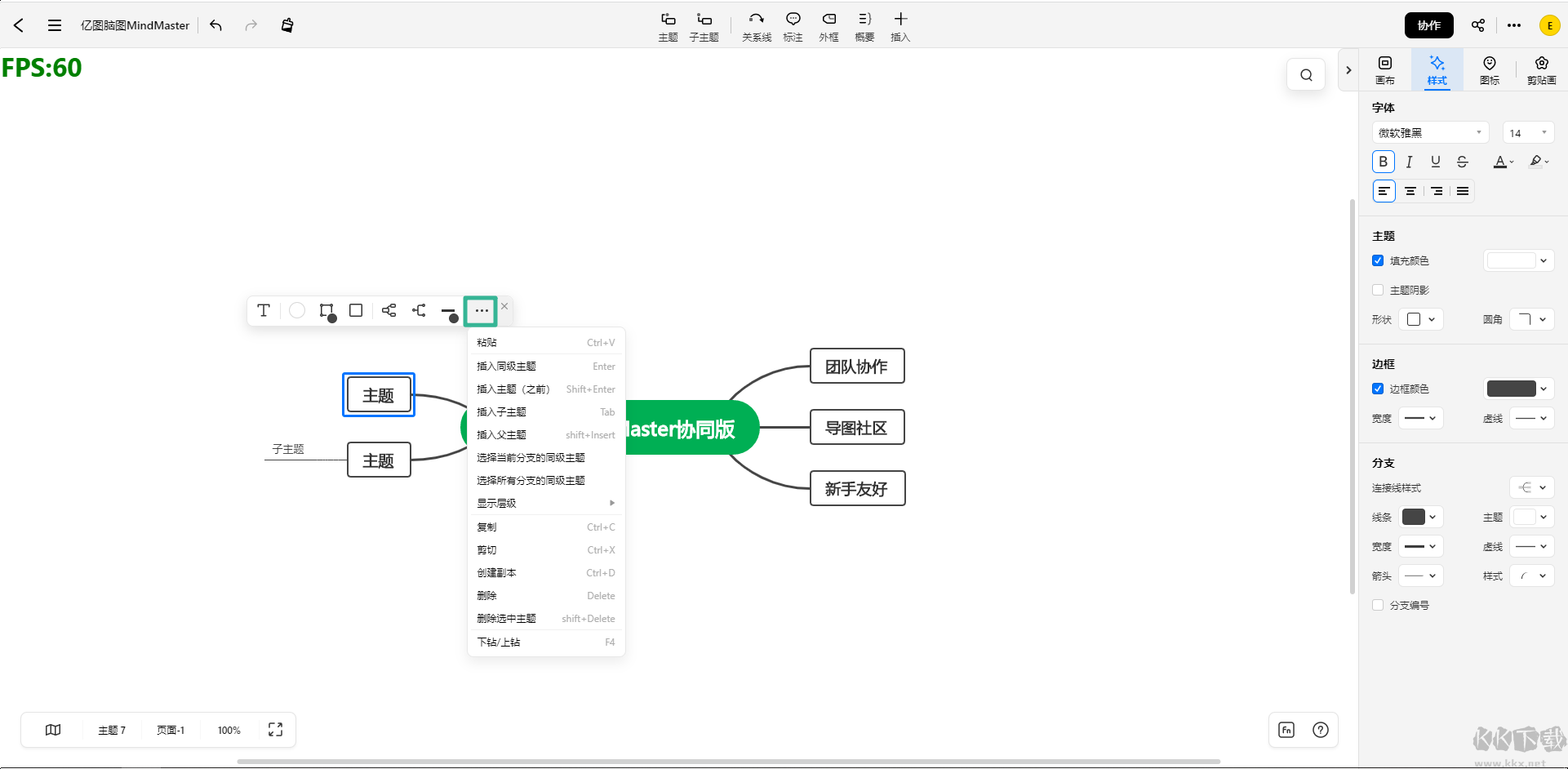Open the 边框颜色 dark color swatch
This screenshot has height=769, width=1568.
tap(1517, 389)
